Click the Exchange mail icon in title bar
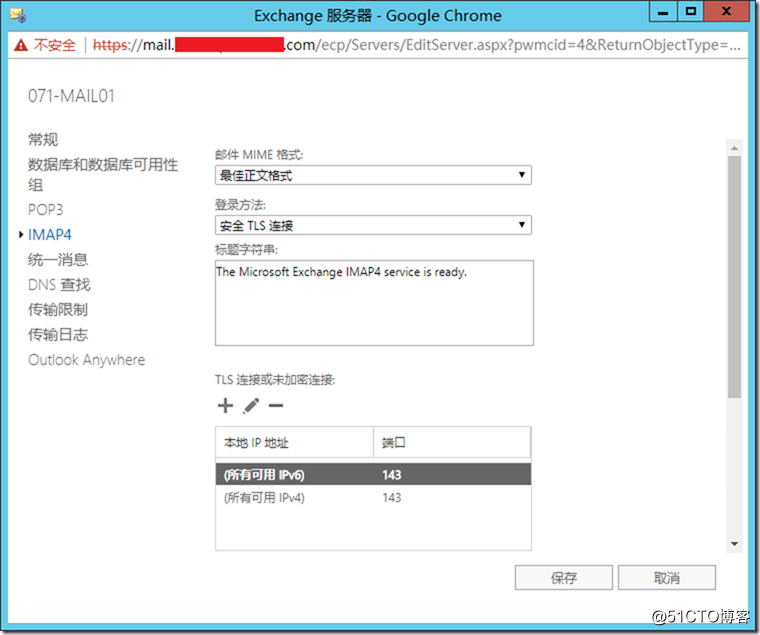Image resolution: width=760 pixels, height=635 pixels. click(x=18, y=16)
